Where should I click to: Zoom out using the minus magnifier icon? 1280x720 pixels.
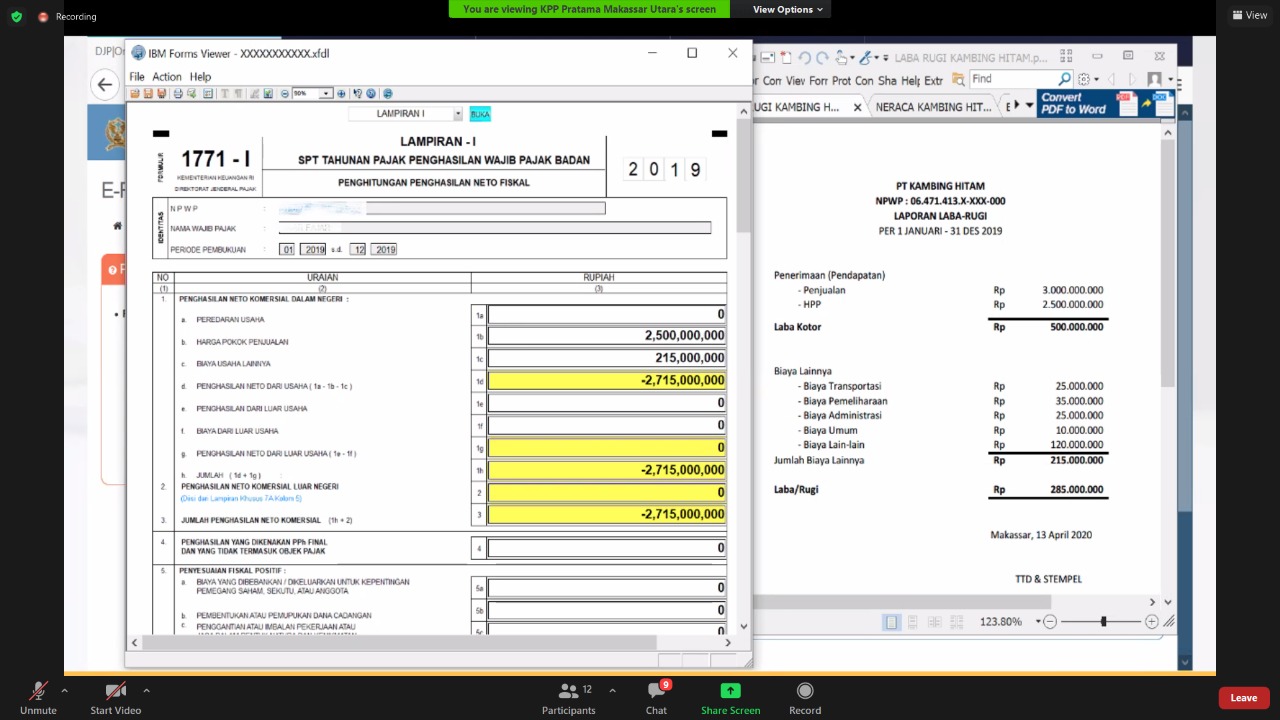(285, 94)
